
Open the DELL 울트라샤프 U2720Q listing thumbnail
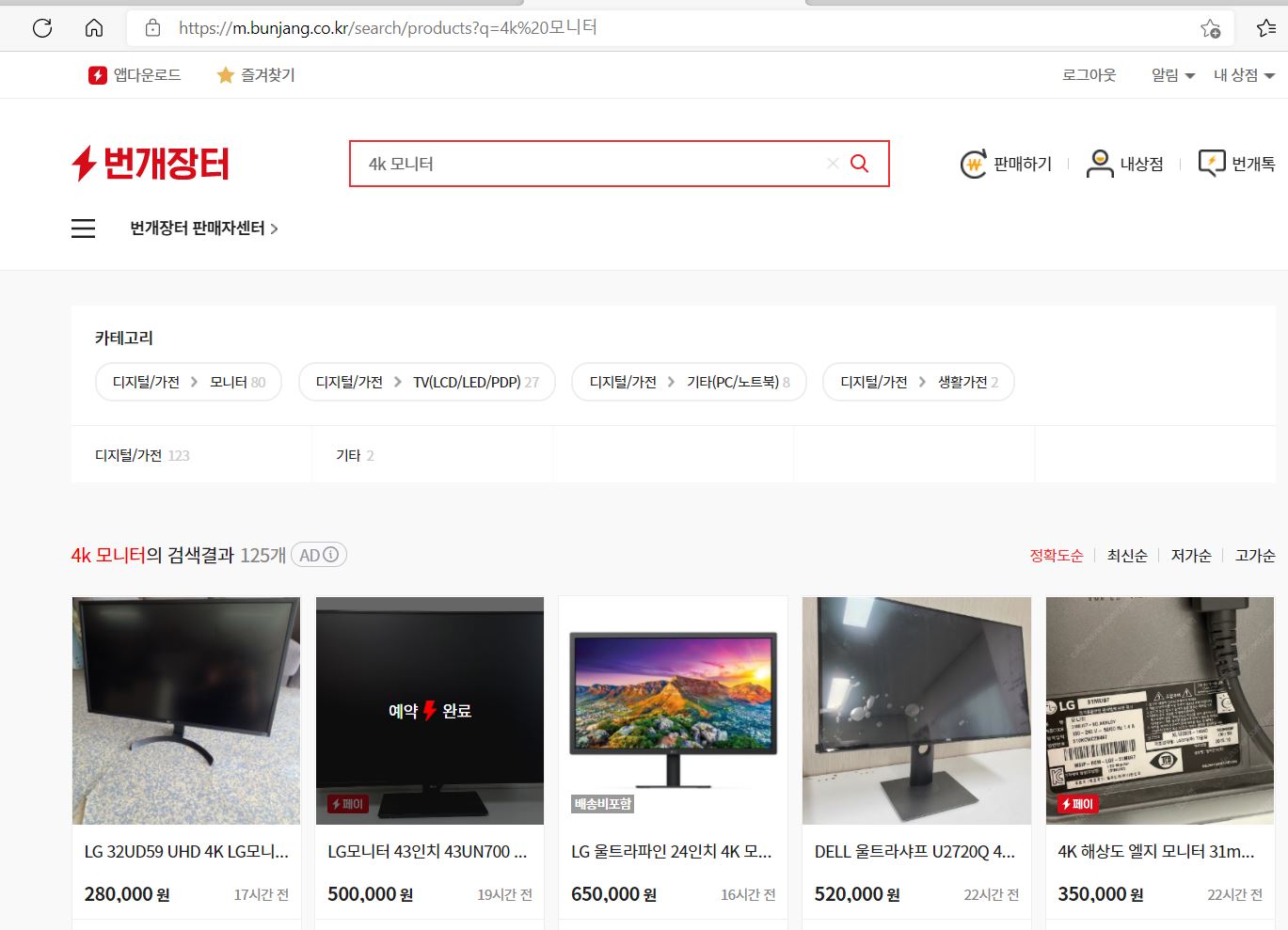click(x=916, y=710)
